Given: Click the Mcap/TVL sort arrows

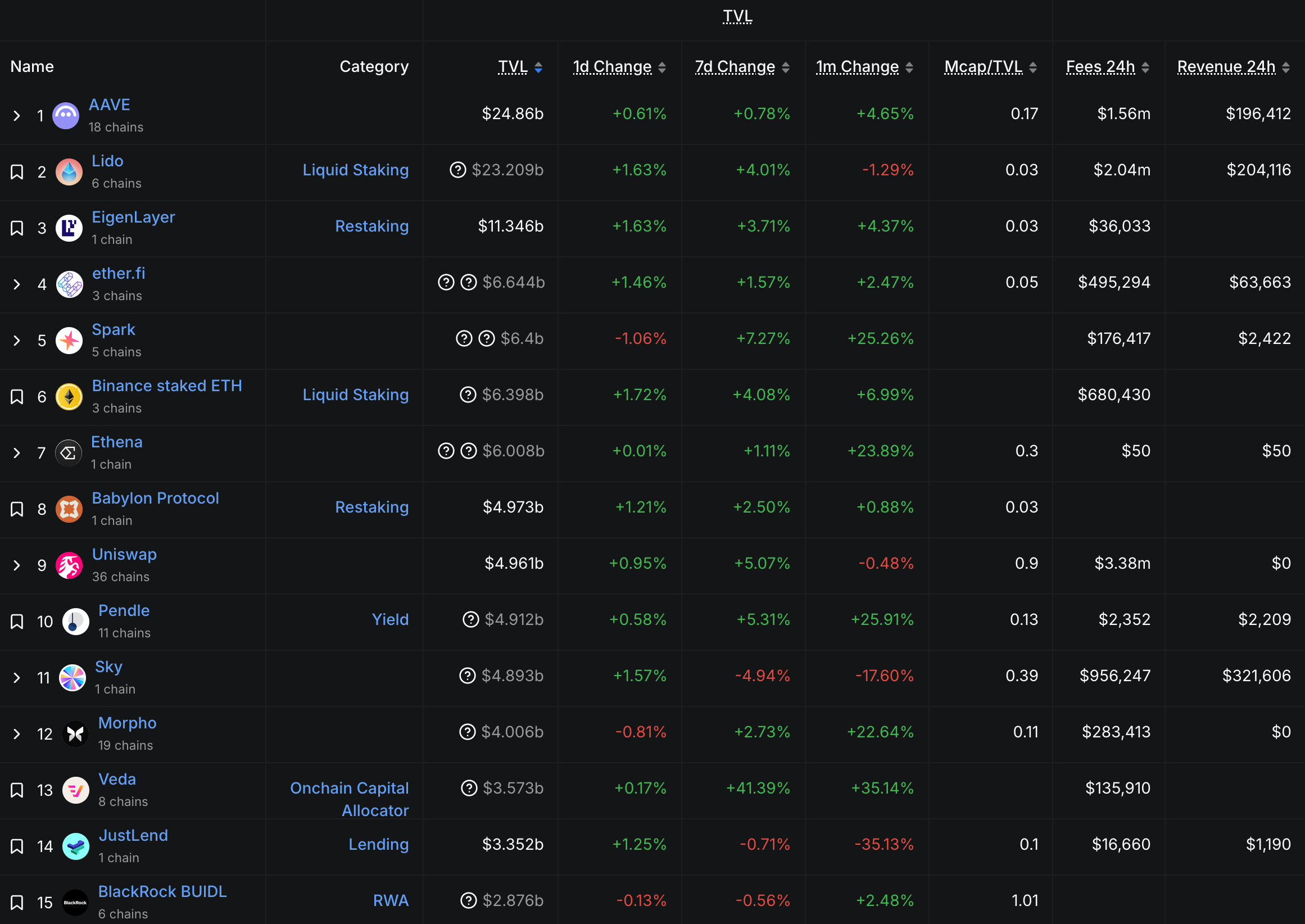Looking at the screenshot, I should tap(1033, 67).
